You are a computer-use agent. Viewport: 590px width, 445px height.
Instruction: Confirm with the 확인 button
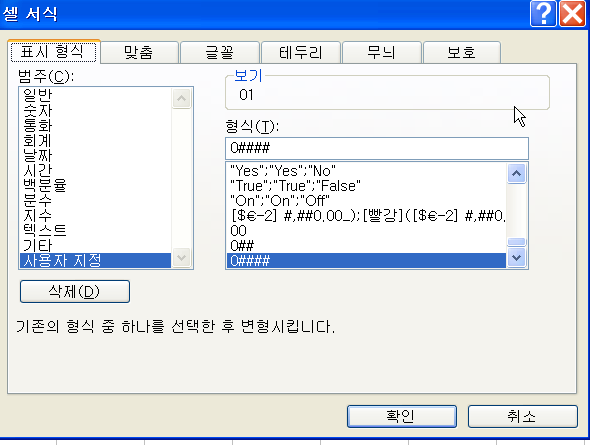pos(402,416)
